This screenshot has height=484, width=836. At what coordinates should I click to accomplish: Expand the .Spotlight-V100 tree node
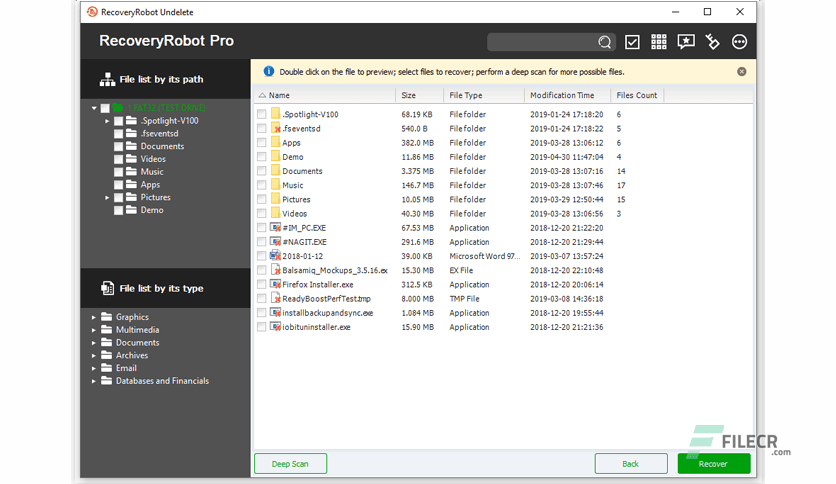pyautogui.click(x=107, y=121)
